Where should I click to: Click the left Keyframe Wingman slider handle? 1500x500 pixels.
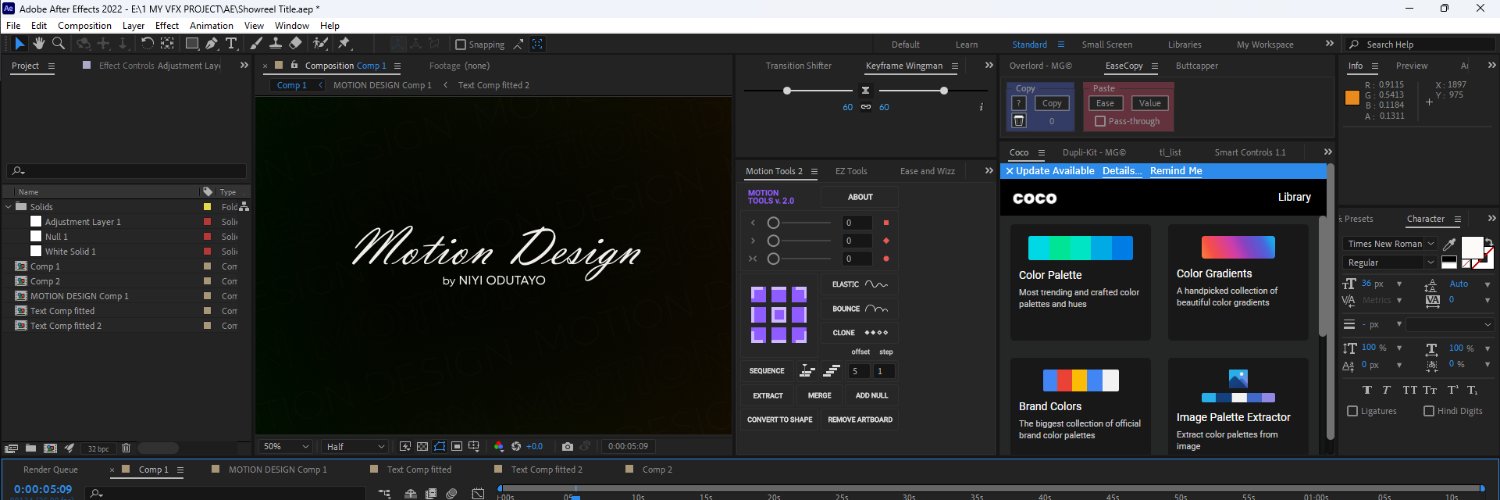click(787, 91)
